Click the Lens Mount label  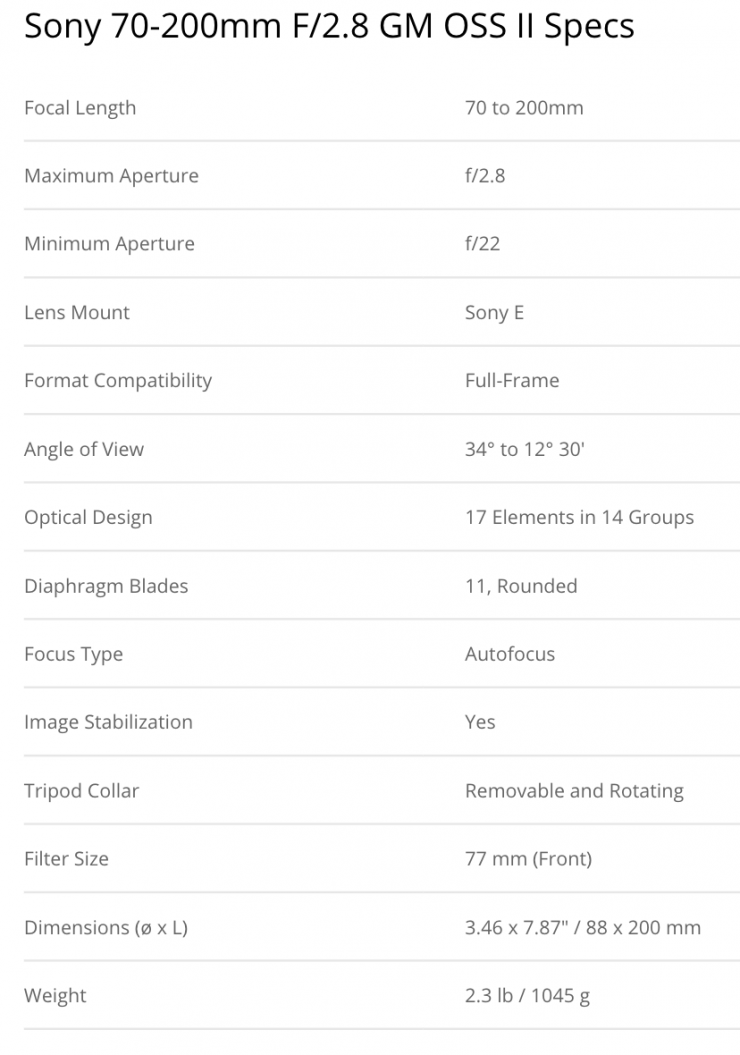tap(77, 312)
